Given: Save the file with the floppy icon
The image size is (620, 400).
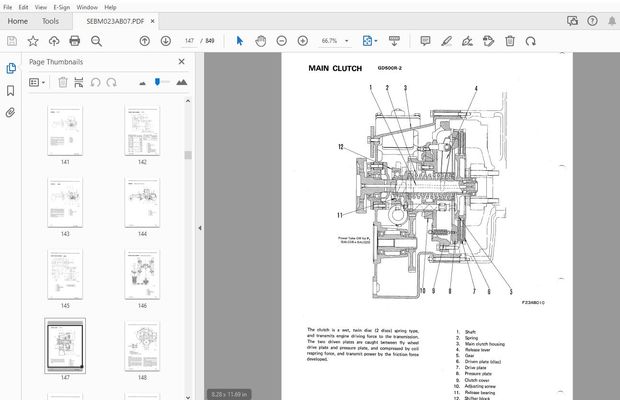Looking at the screenshot, I should [x=12, y=41].
